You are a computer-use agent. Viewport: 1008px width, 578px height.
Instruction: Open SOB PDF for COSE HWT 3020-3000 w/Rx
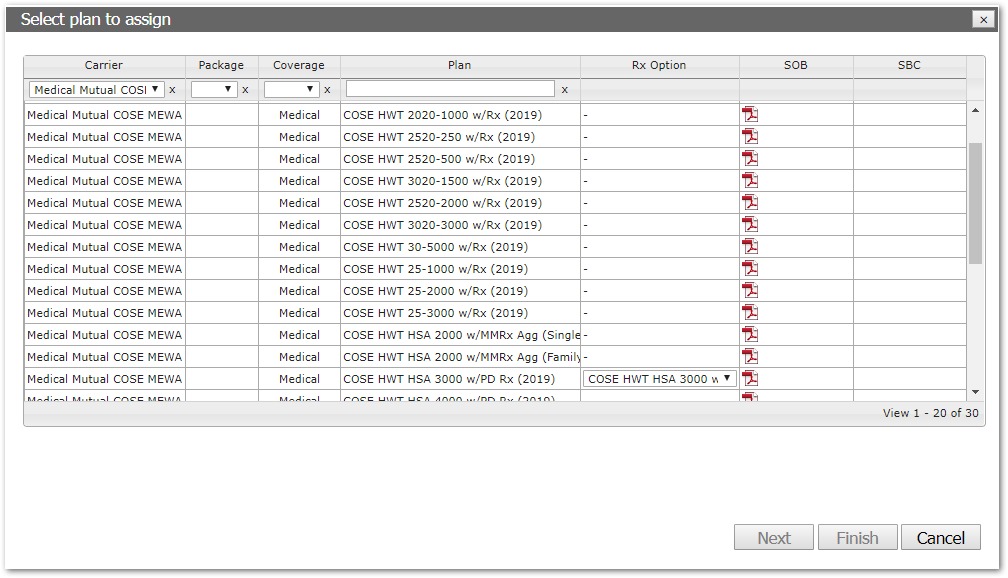[x=750, y=224]
